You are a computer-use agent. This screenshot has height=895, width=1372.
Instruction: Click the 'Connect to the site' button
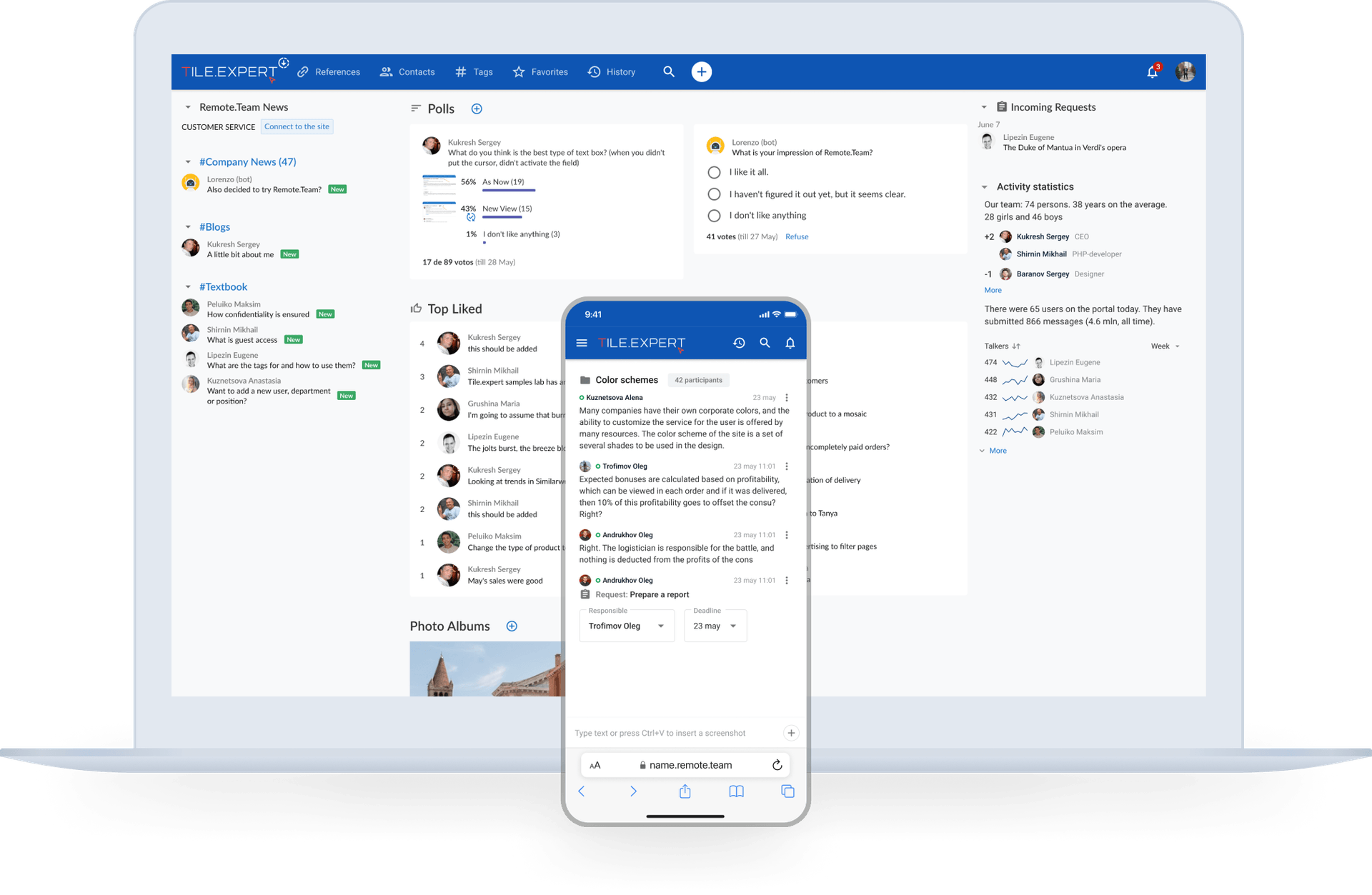pos(297,126)
